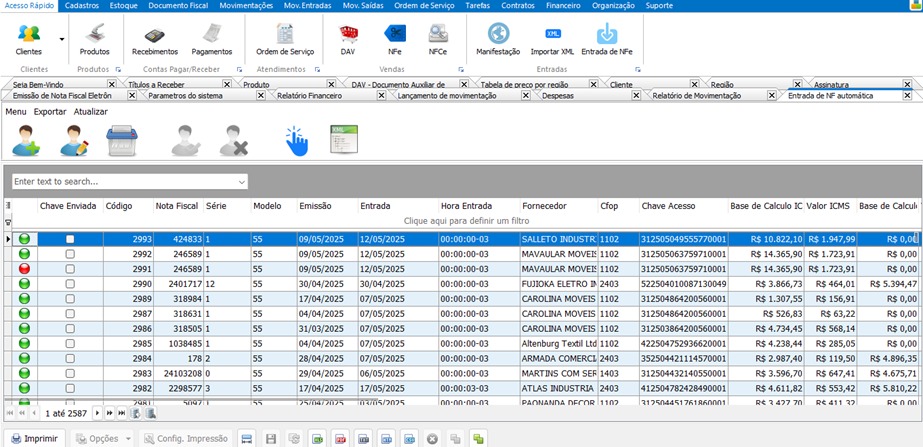The height and width of the screenshot is (447, 923).
Task: Toggle Chave Enviada checkbox for código 2990
Action: pyautogui.click(x=69, y=284)
